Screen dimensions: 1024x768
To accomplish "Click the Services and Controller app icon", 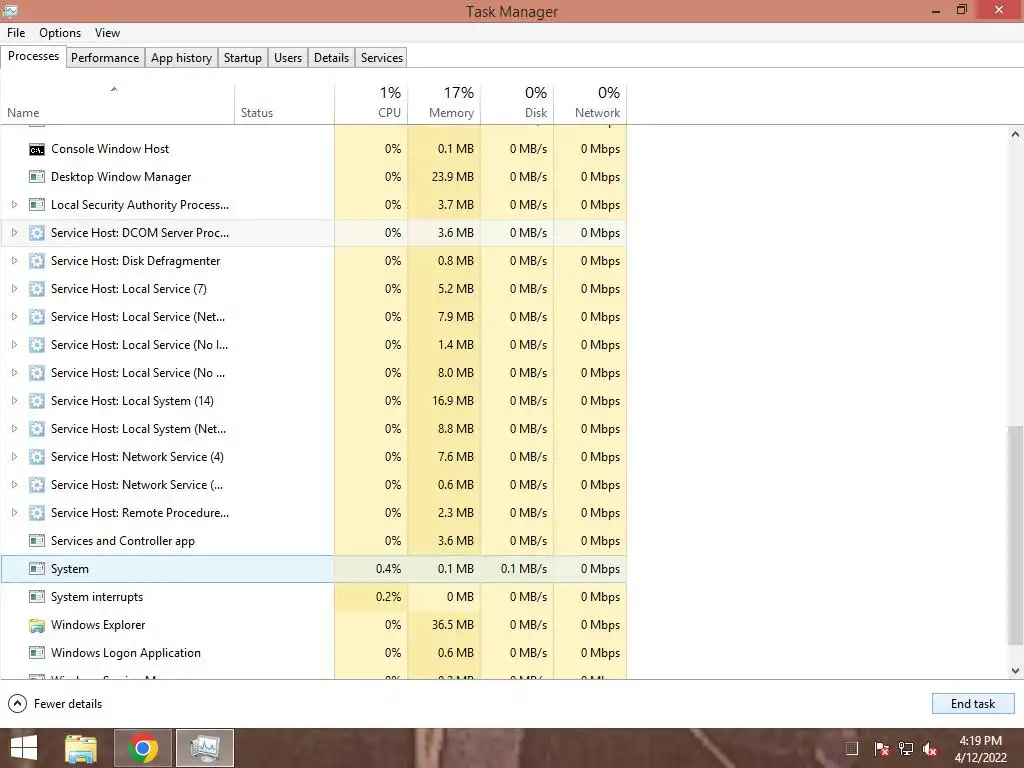I will [x=37, y=541].
